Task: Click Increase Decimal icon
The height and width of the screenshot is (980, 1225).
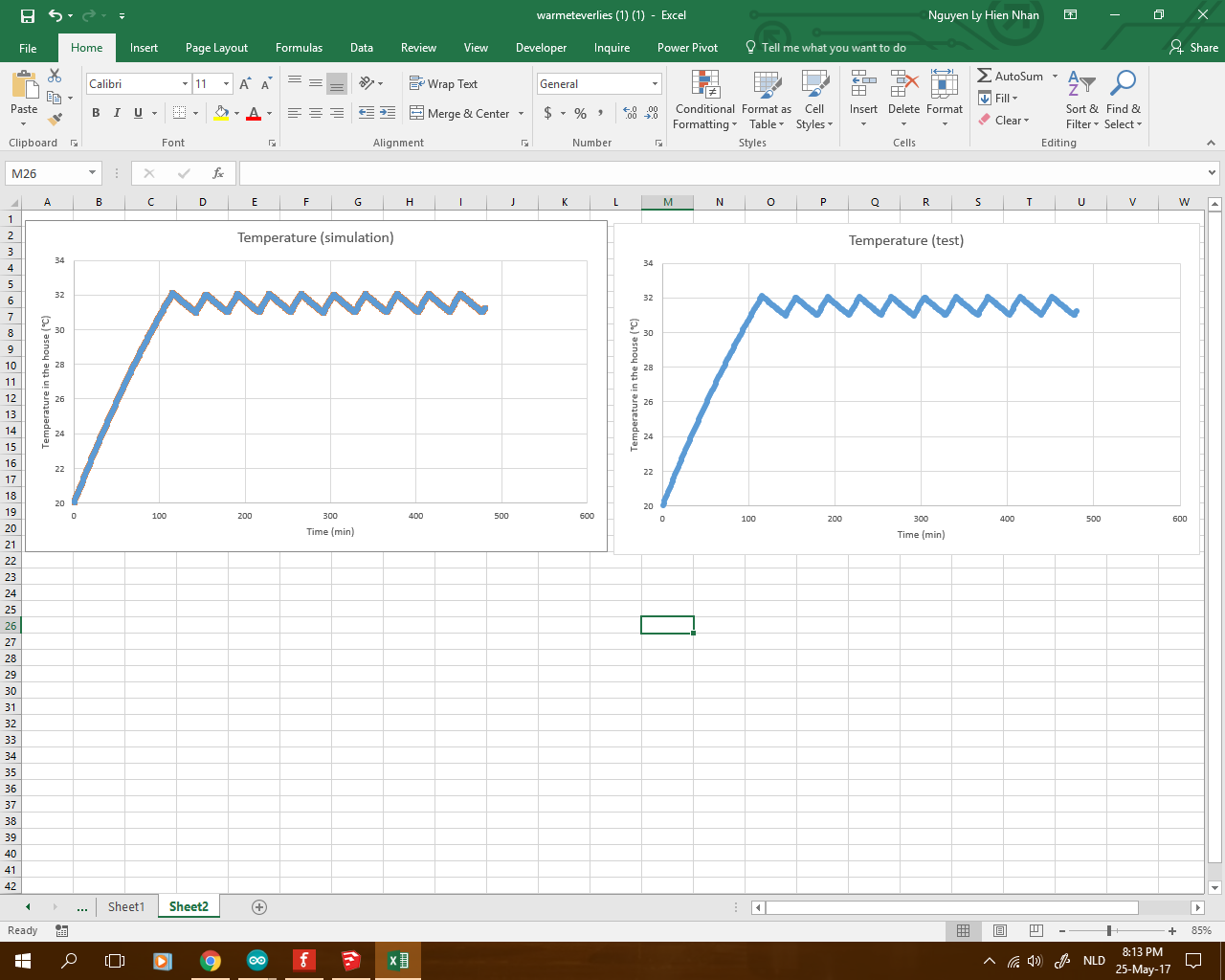Action: point(630,113)
